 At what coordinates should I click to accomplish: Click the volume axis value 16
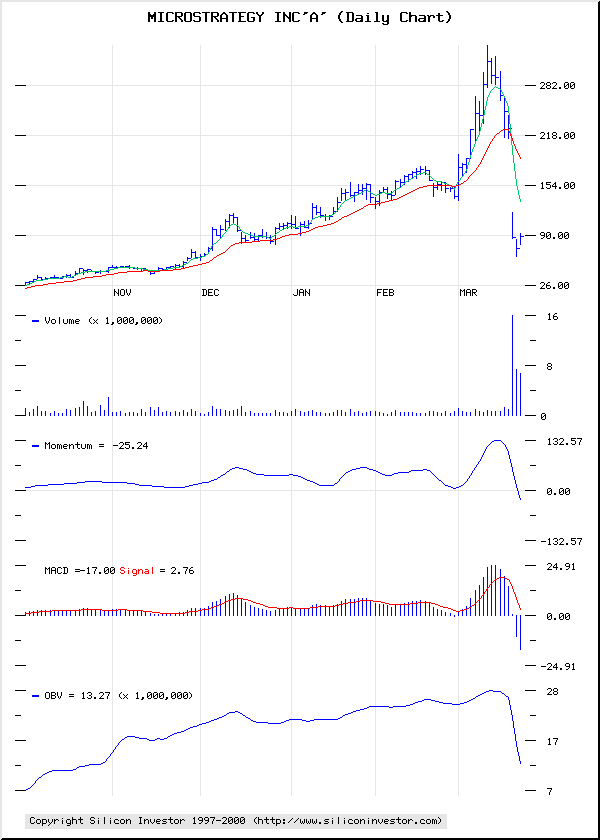[x=552, y=317]
